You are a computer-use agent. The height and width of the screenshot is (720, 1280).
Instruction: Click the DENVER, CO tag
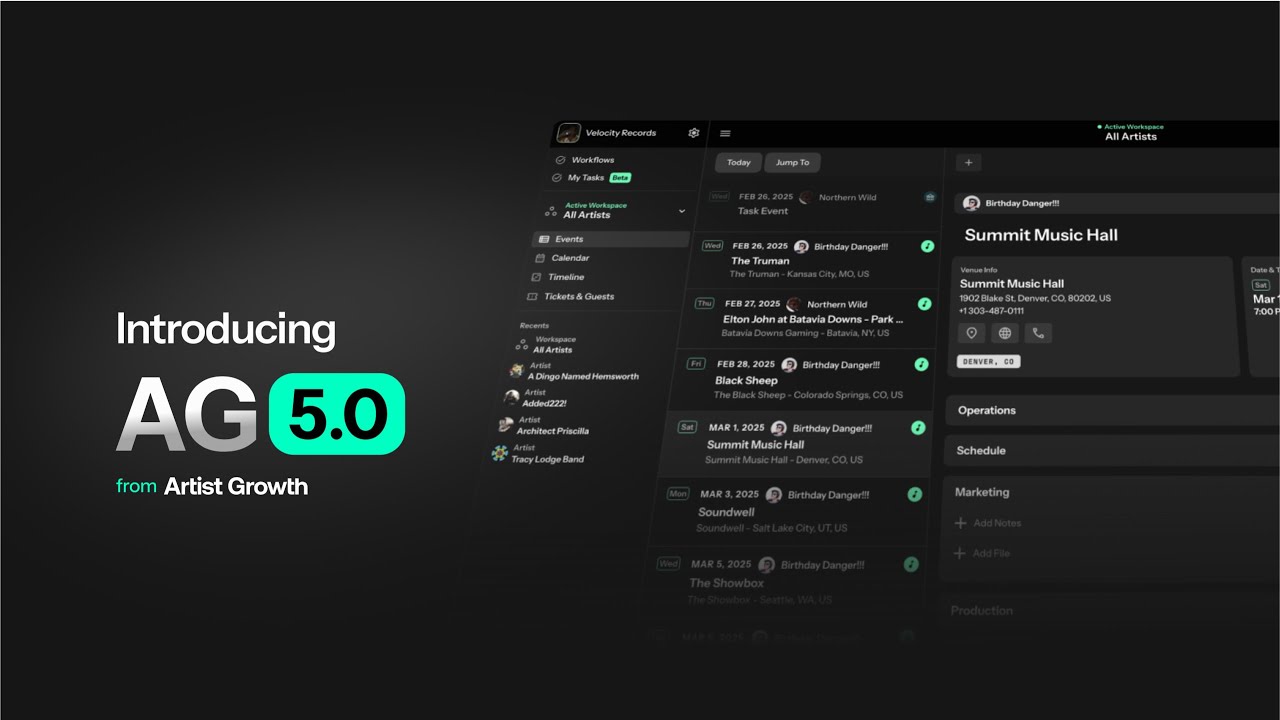pyautogui.click(x=989, y=362)
